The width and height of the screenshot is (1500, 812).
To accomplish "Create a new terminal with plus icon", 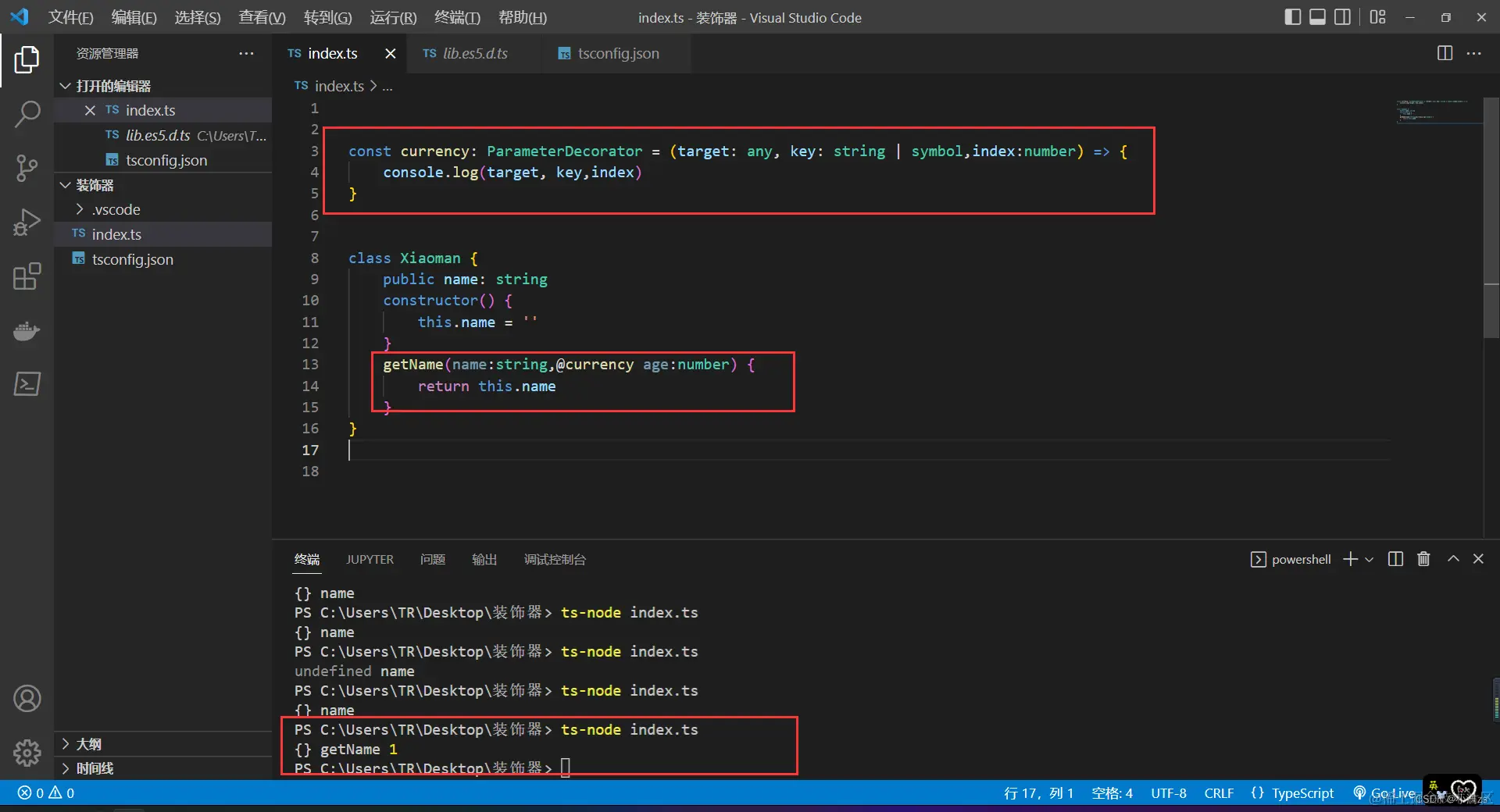I will pyautogui.click(x=1350, y=559).
